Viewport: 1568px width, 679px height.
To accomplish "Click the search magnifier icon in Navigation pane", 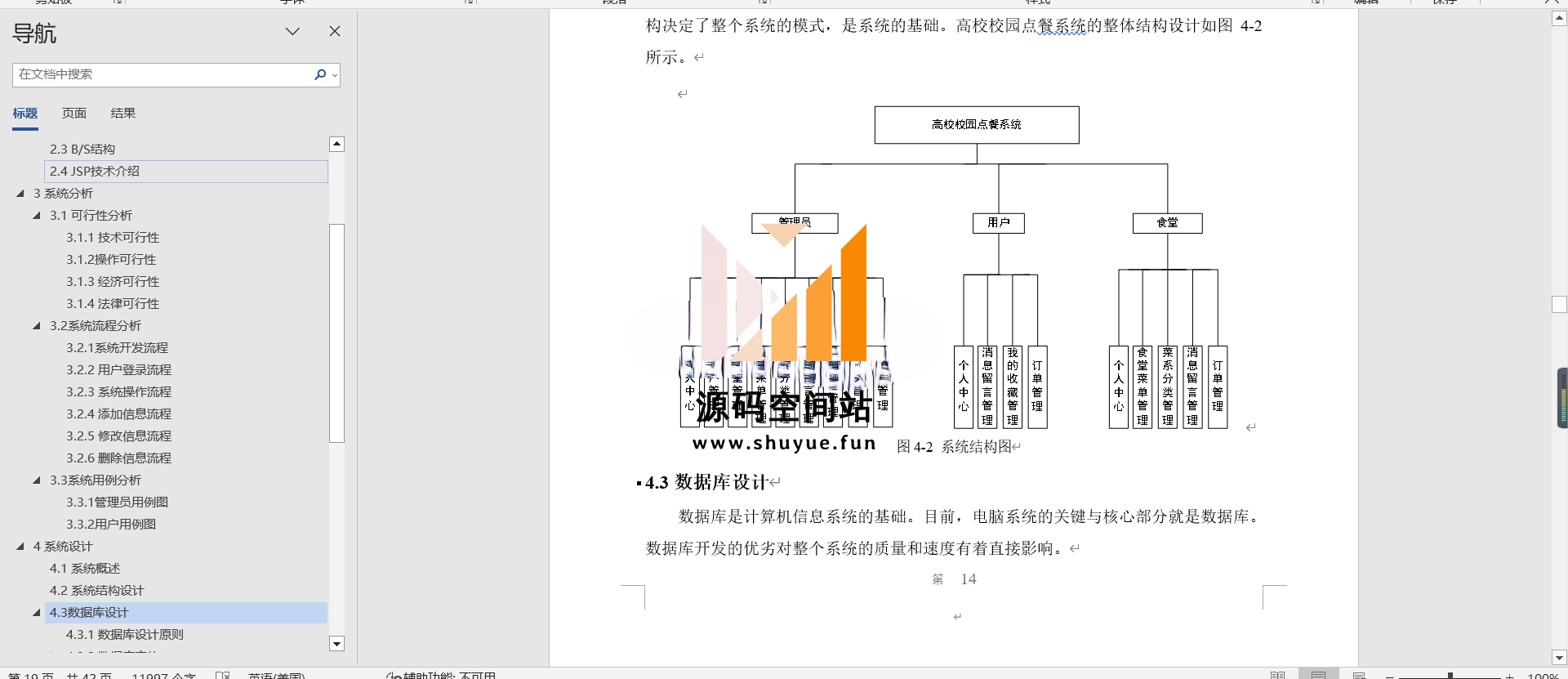I will 319,74.
